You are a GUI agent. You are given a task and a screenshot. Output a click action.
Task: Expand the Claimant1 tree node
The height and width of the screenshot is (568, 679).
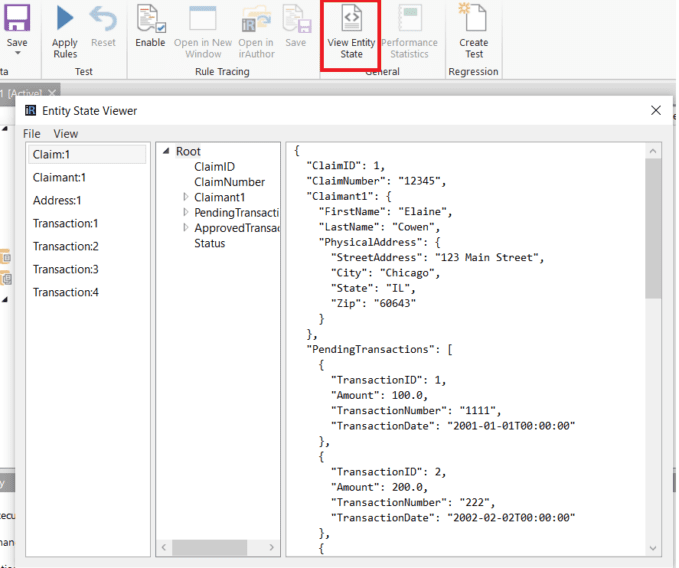186,198
